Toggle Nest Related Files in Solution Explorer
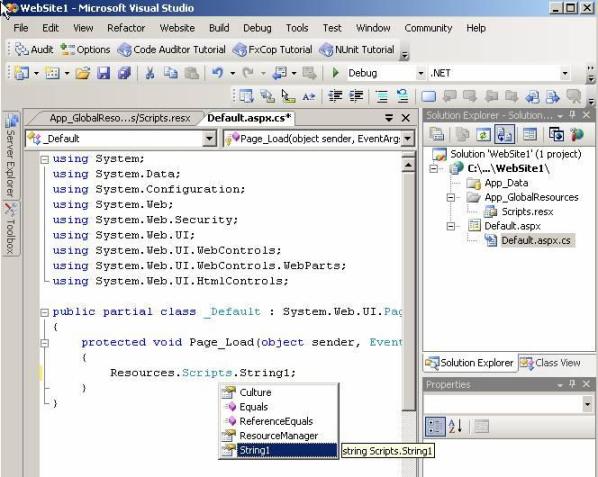 pos(504,134)
